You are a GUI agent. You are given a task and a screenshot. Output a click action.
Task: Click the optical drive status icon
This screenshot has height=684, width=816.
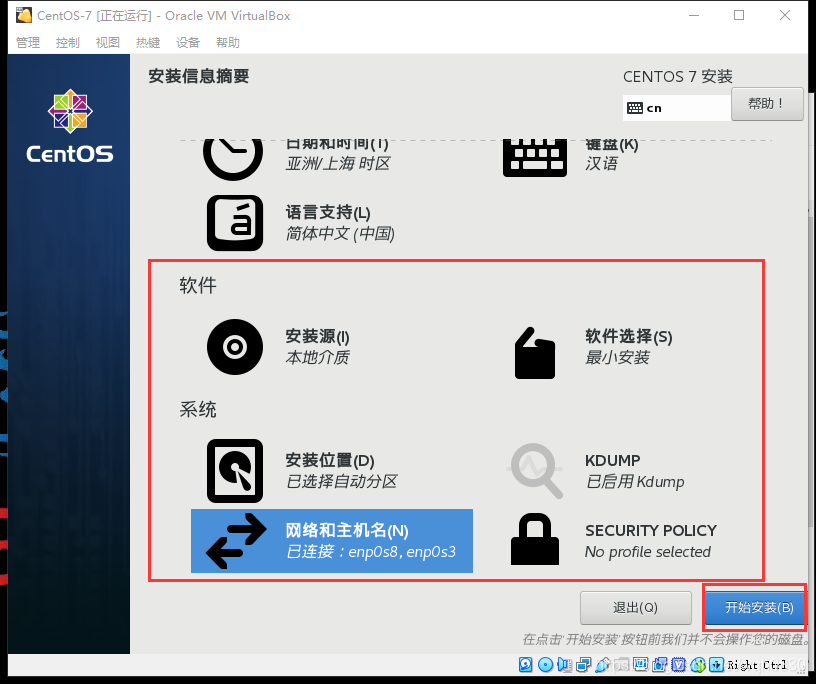point(545,665)
